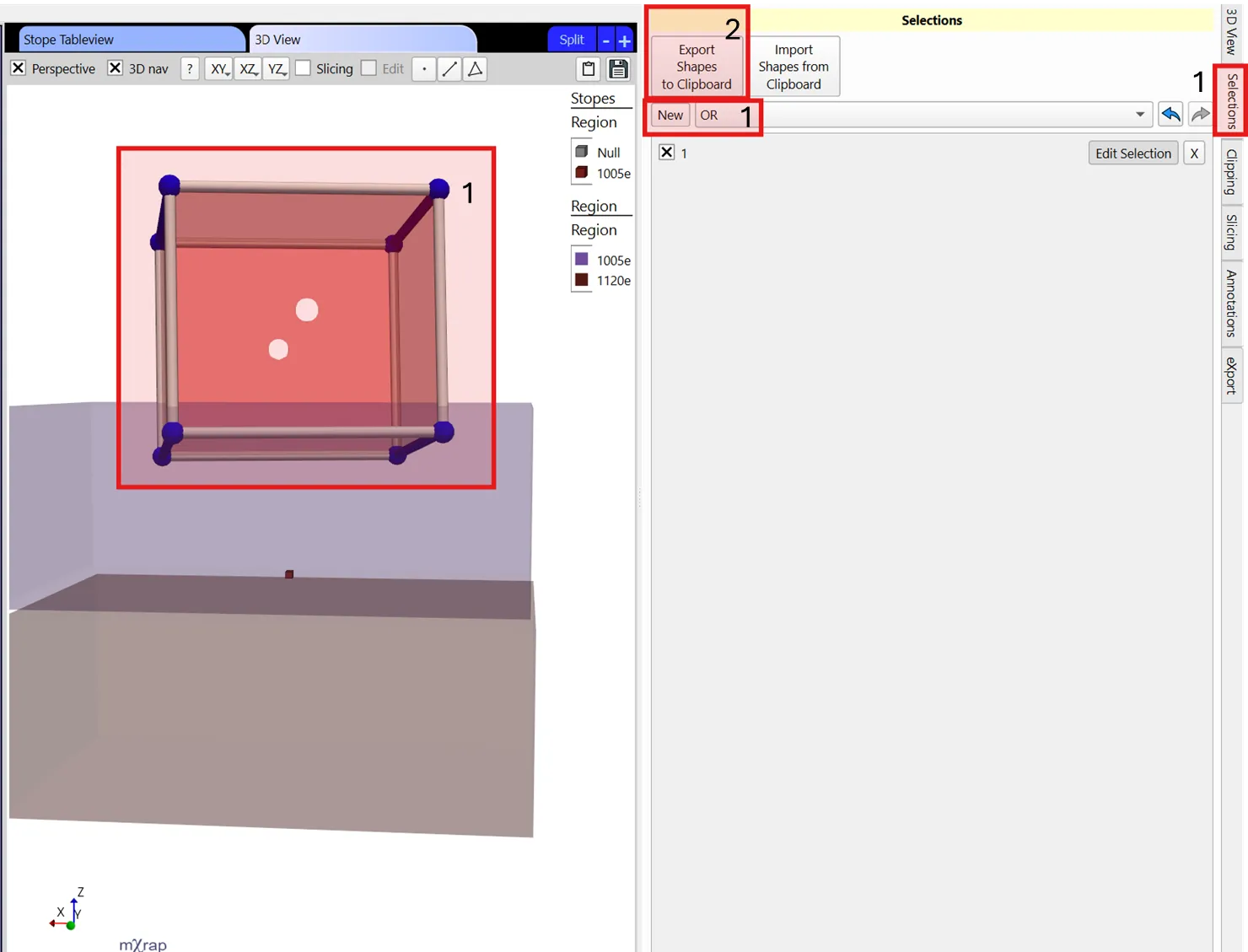Open the question mark help button
The width and height of the screenshot is (1248, 952).
[x=190, y=69]
